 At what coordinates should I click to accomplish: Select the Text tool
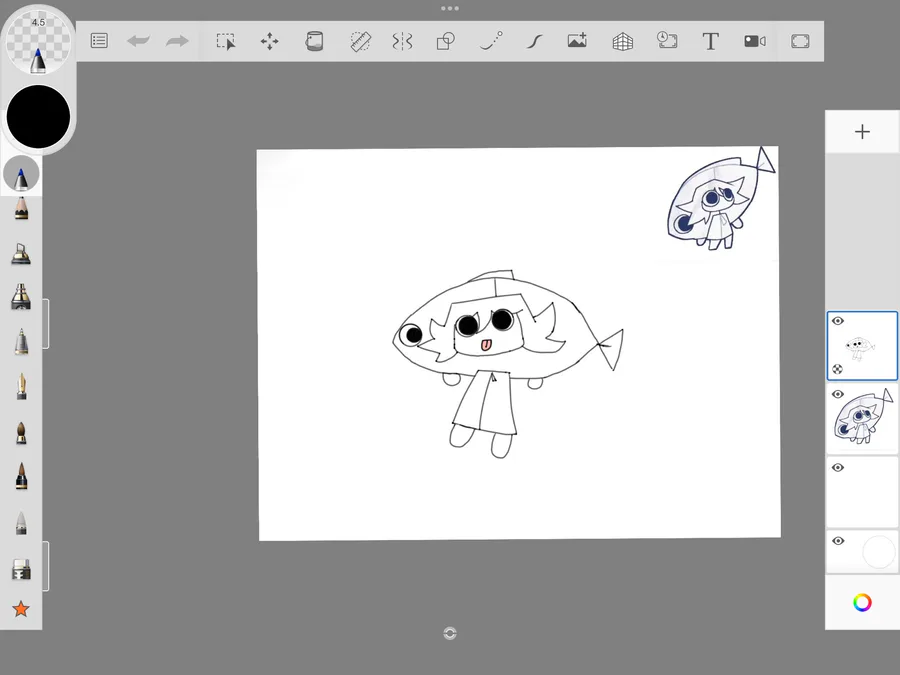pos(711,41)
